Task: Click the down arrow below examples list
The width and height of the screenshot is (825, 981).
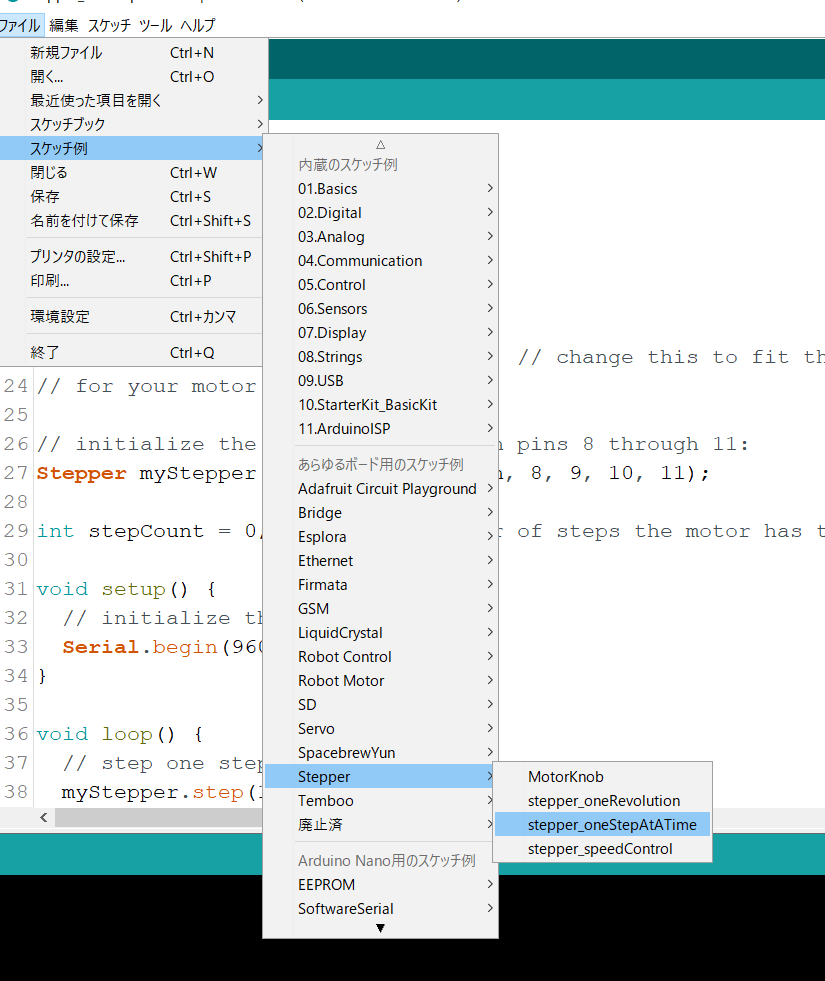Action: [380, 928]
